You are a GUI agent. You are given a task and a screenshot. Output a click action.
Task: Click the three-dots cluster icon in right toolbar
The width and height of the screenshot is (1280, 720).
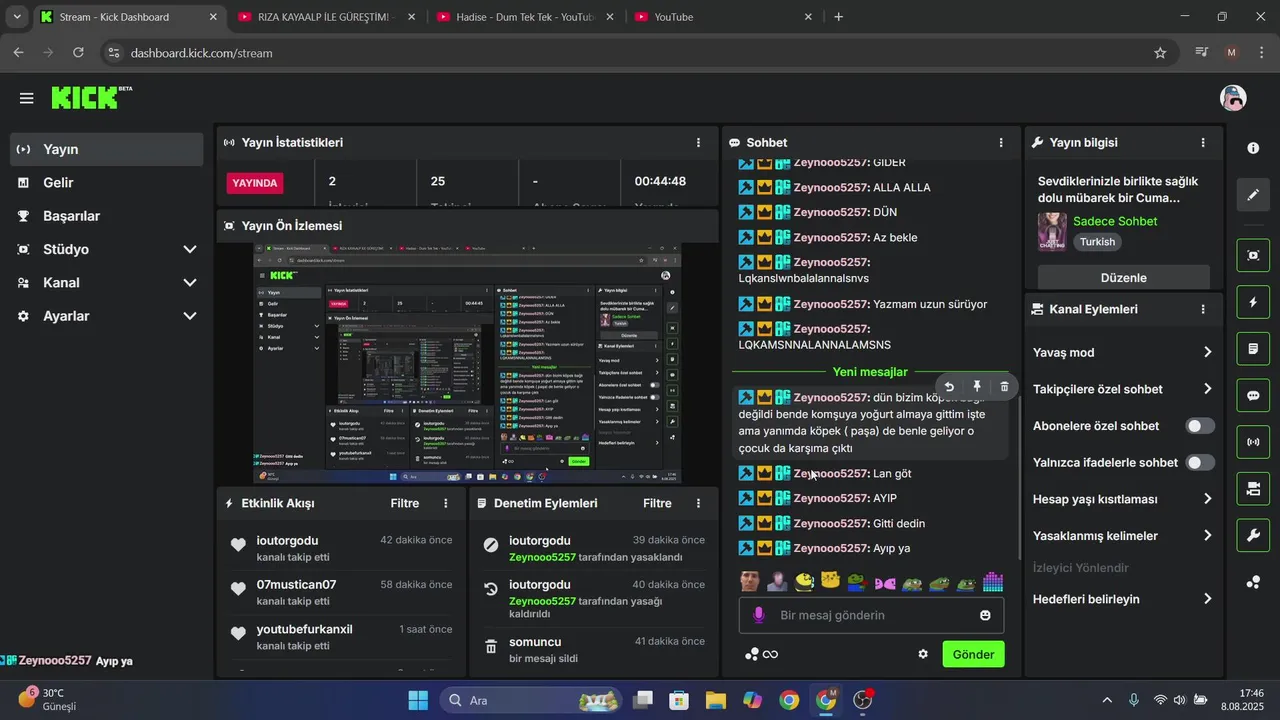pos(1253,582)
